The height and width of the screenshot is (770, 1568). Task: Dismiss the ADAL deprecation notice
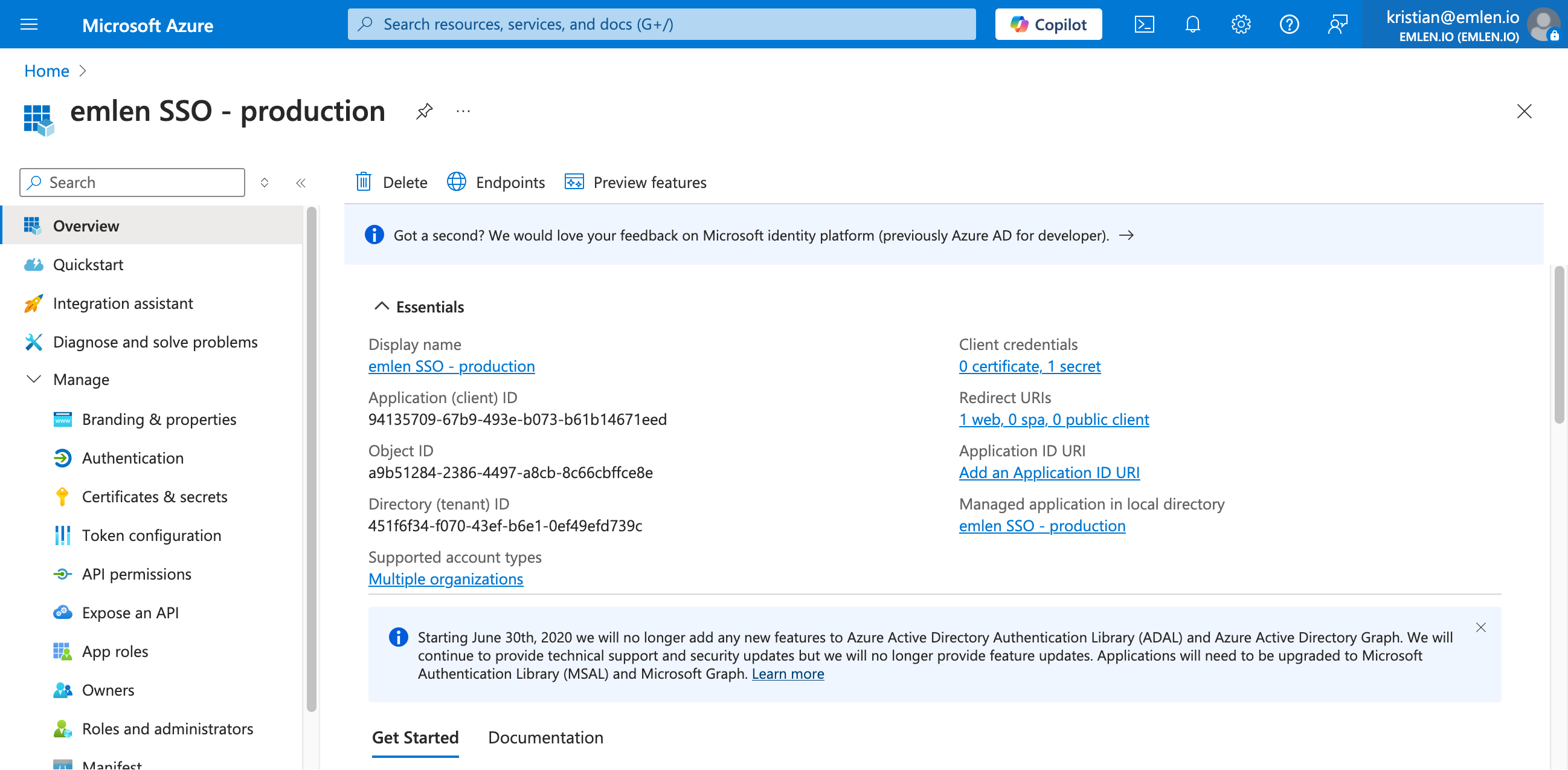point(1481,627)
